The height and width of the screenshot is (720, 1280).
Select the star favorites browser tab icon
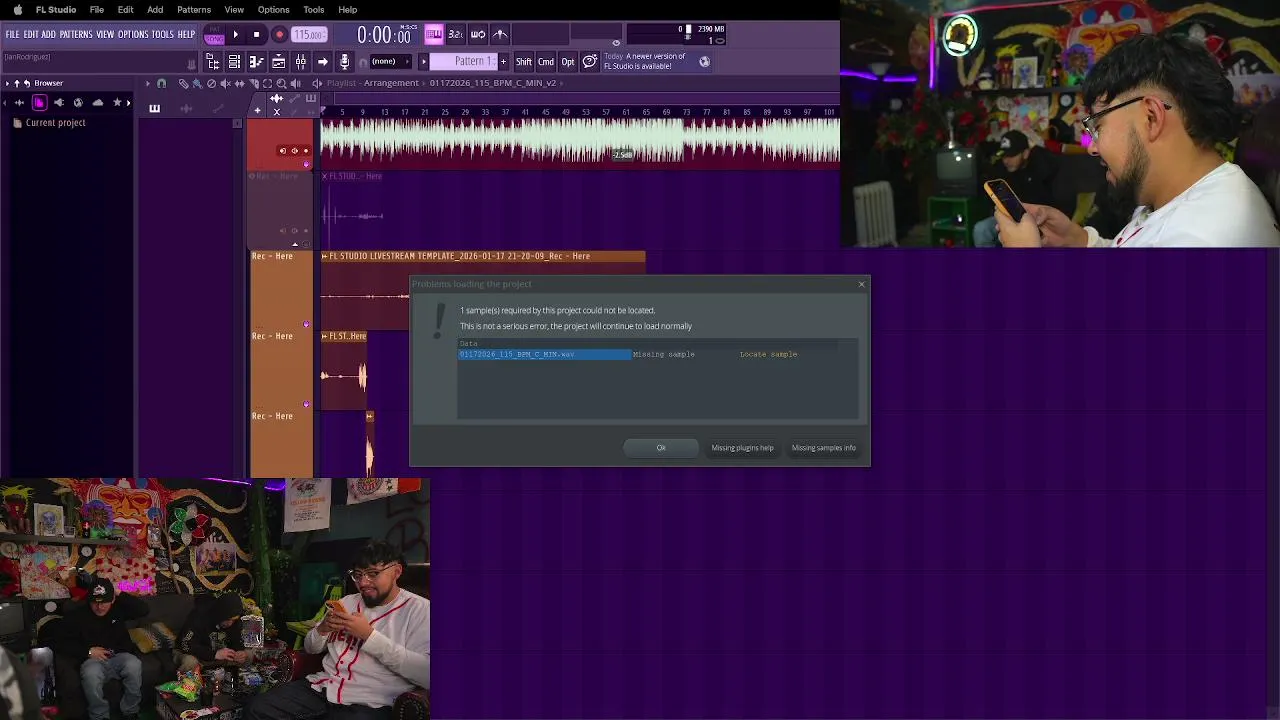coord(117,103)
